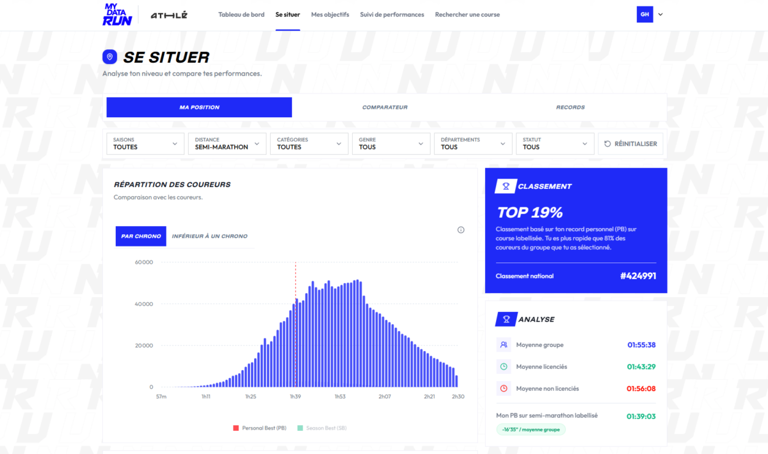This screenshot has height=454, width=768.
Task: Click the Répartition des coureurs heading
Action: pos(172,185)
